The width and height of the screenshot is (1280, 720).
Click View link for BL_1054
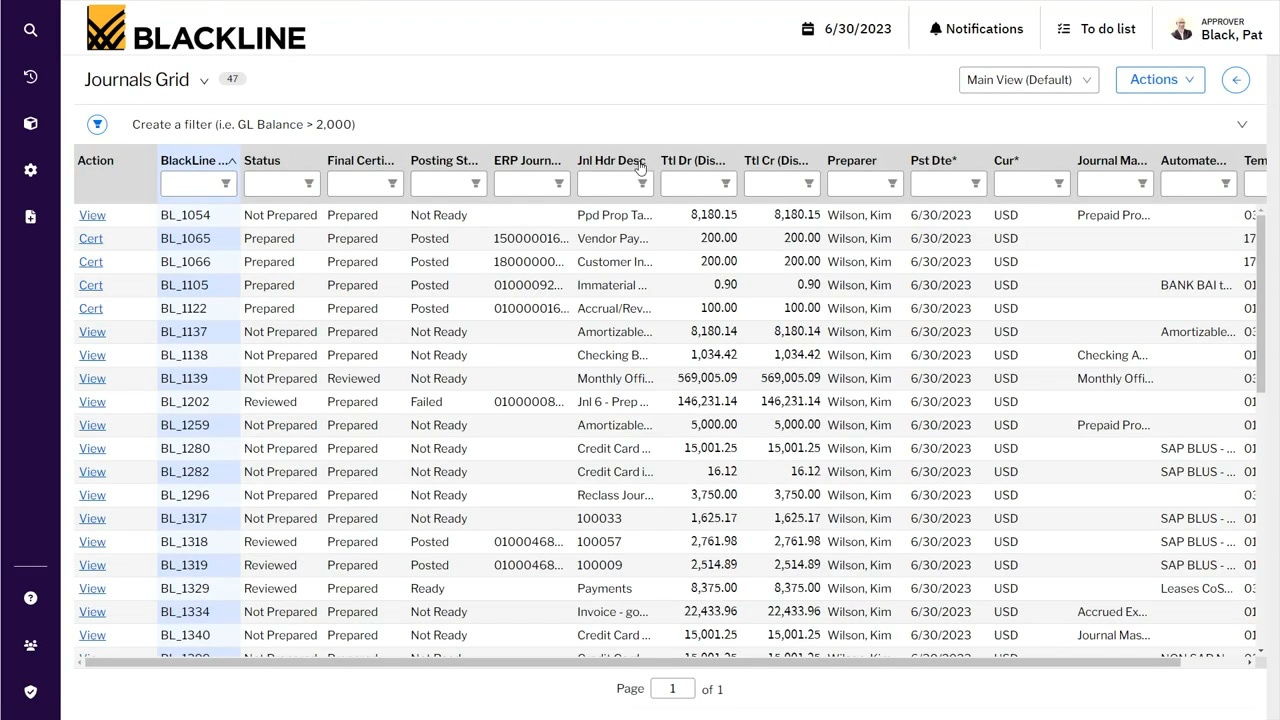pos(92,215)
